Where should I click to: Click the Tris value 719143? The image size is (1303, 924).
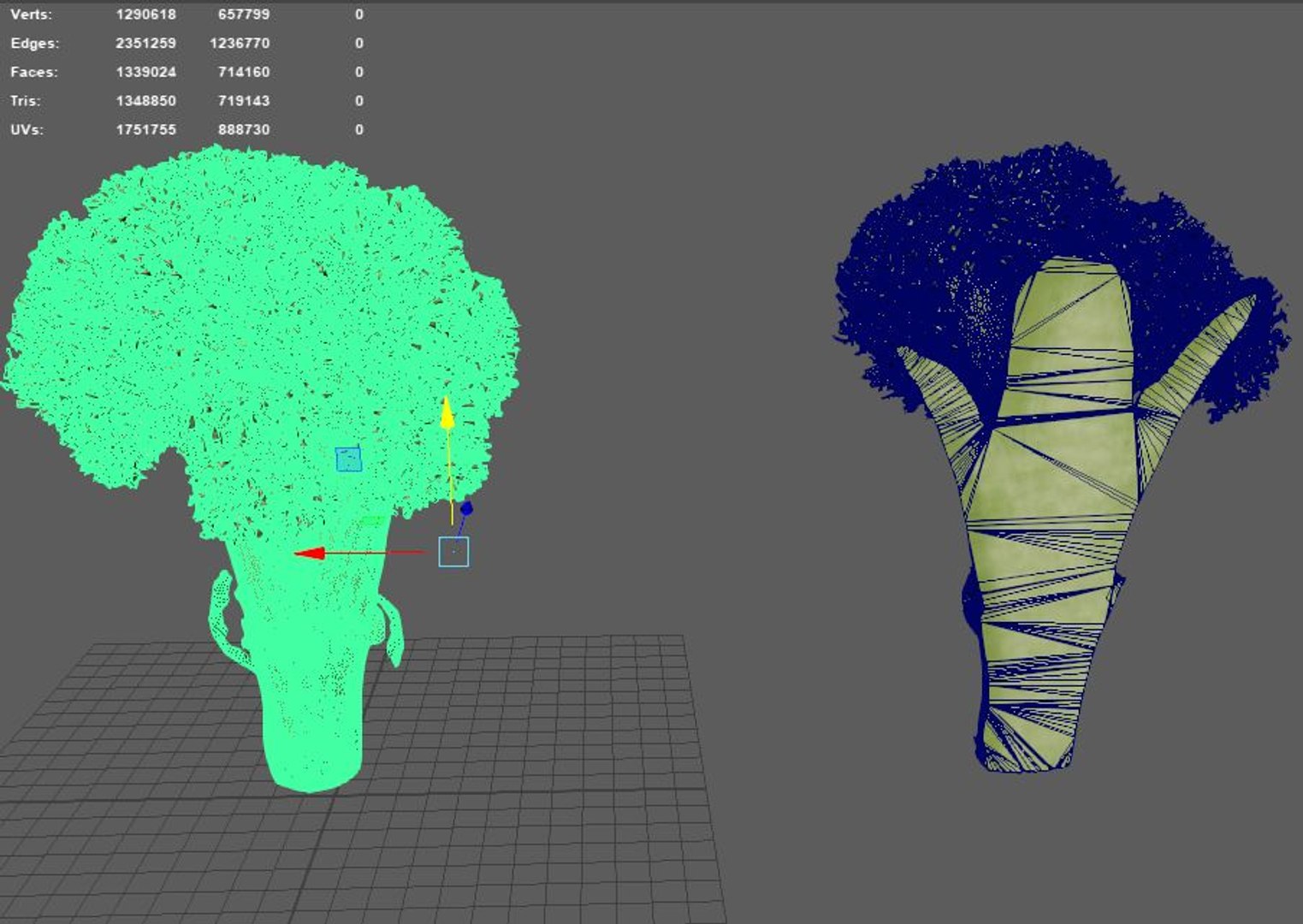coord(244,101)
